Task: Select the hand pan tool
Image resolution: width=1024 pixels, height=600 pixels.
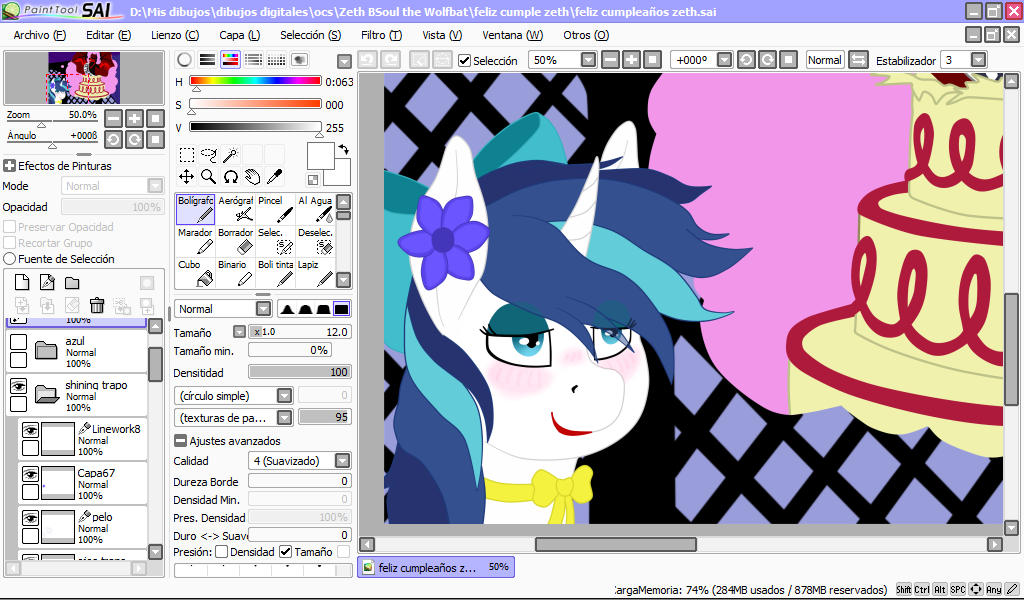Action: click(x=253, y=176)
